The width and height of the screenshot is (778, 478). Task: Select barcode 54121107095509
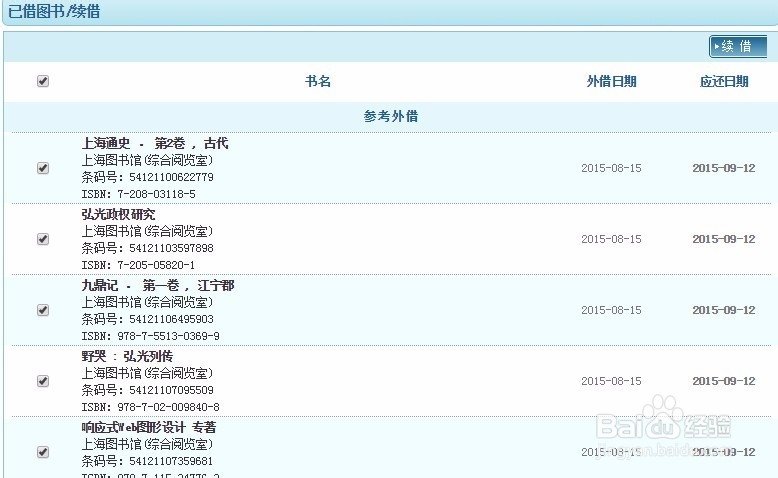(171, 390)
